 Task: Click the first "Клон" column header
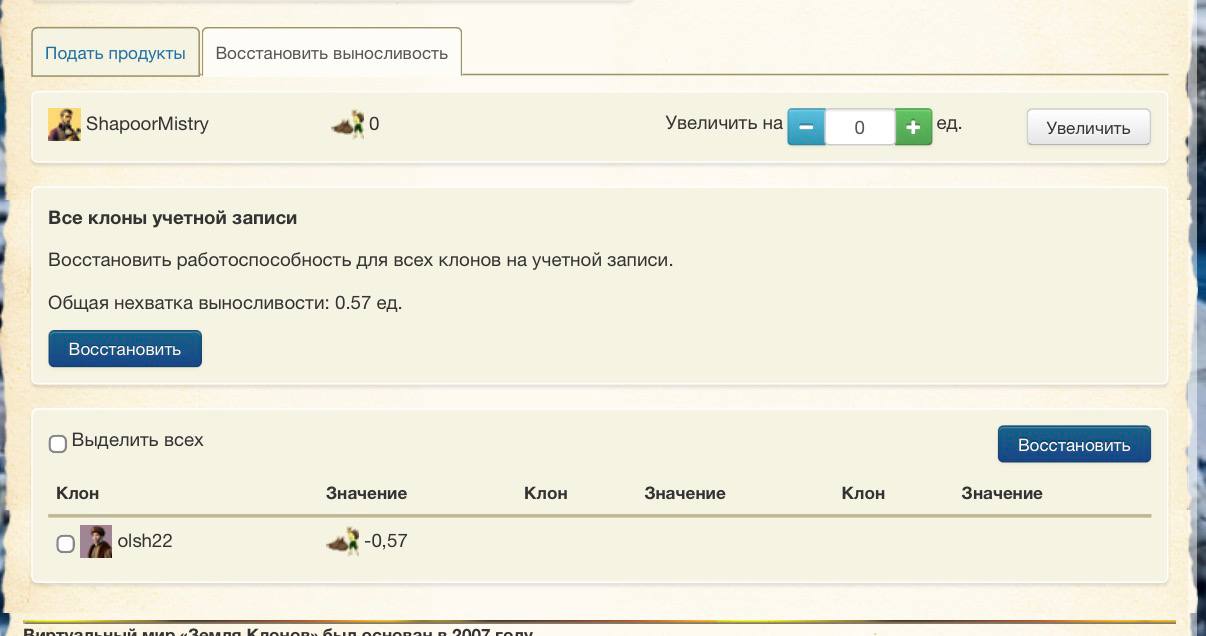click(x=77, y=493)
